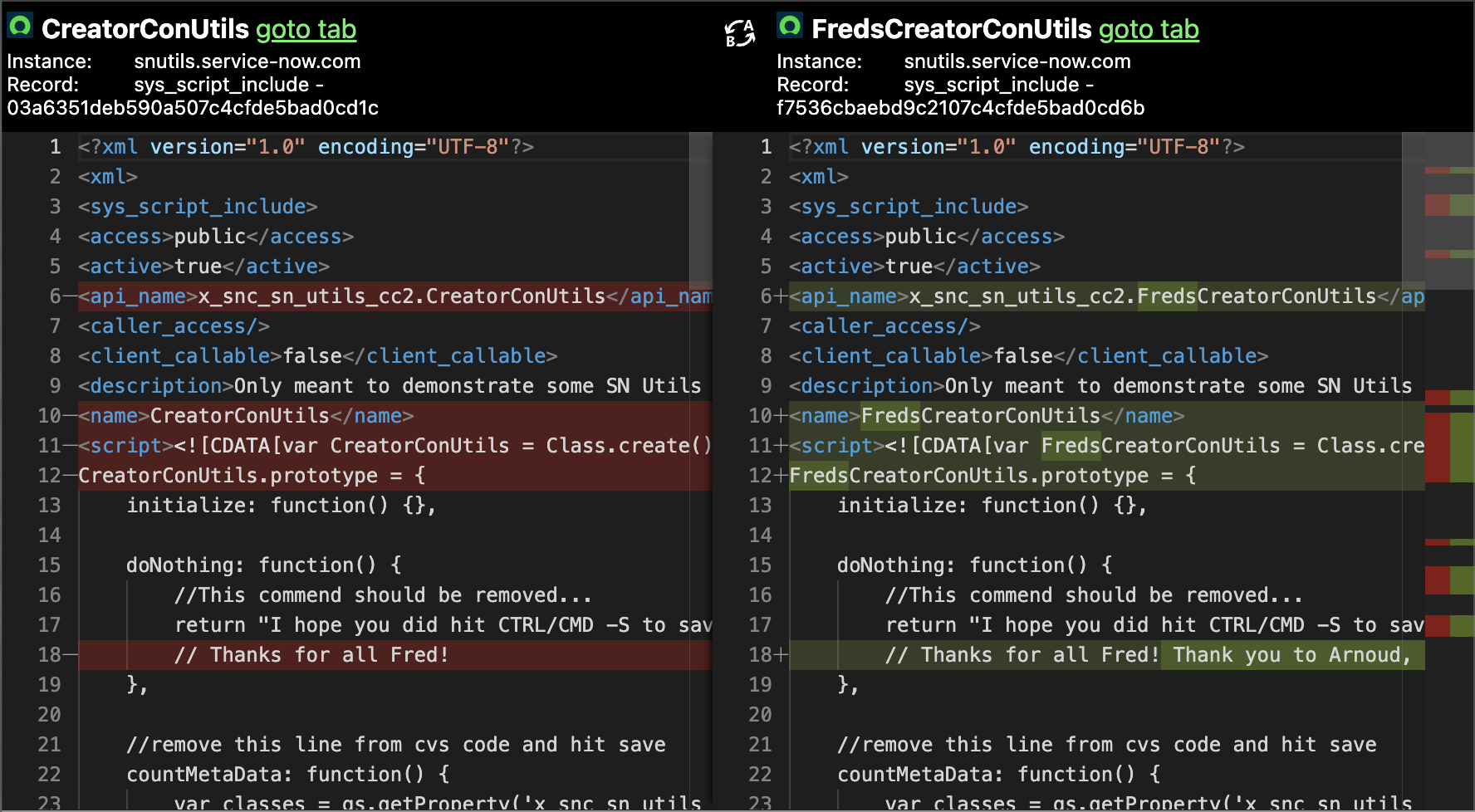1475x812 pixels.
Task: Open the goto tab link for CreatorConUtils
Action: pos(306,29)
